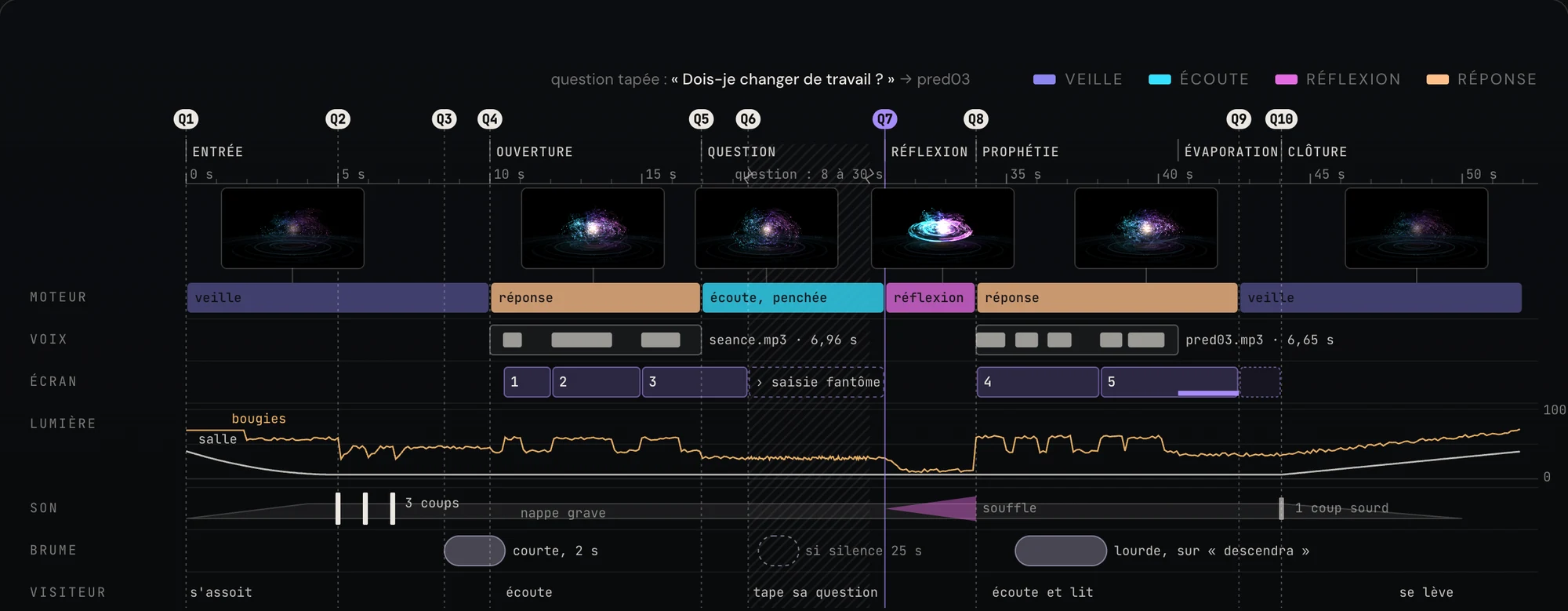
Task: Click the dashed circle for 'si silence 25 s'
Action: click(778, 551)
